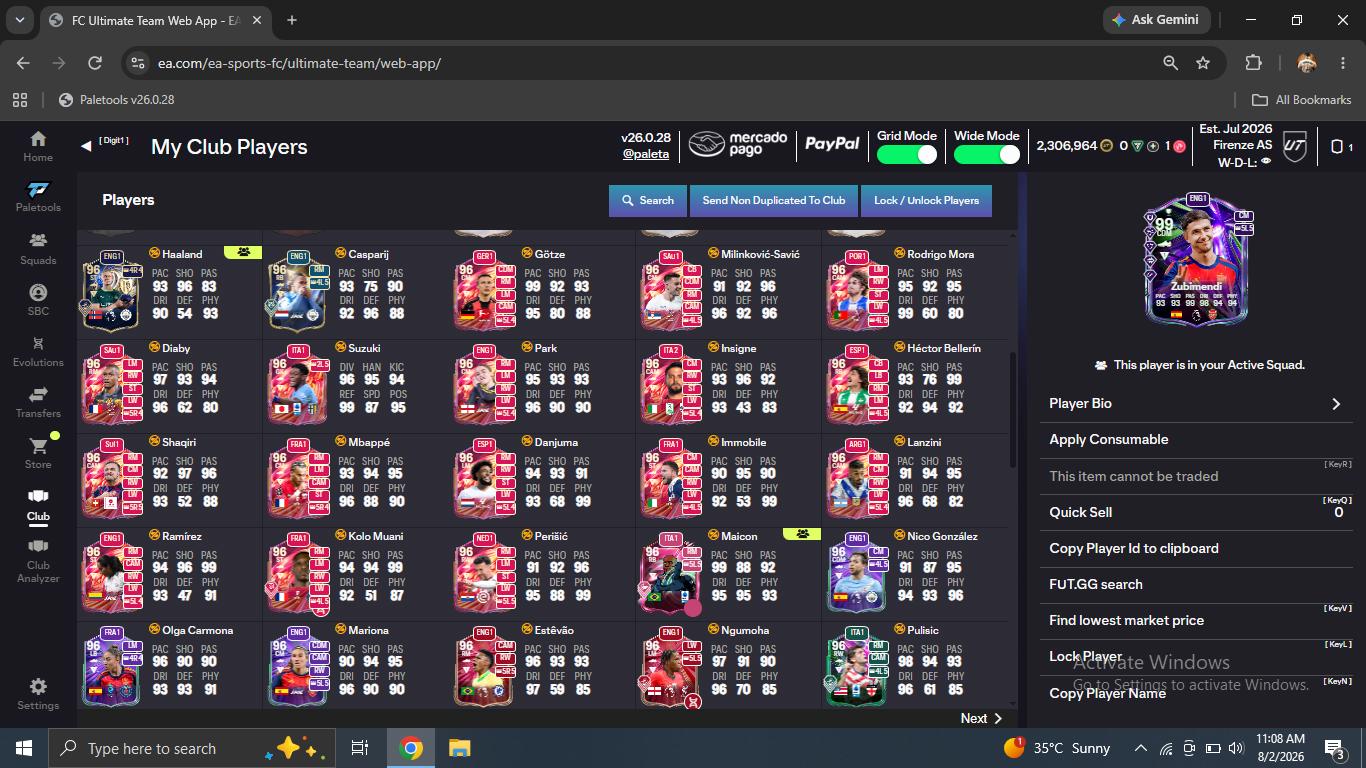
Task: Click the PayPal donation logo
Action: pos(832,145)
